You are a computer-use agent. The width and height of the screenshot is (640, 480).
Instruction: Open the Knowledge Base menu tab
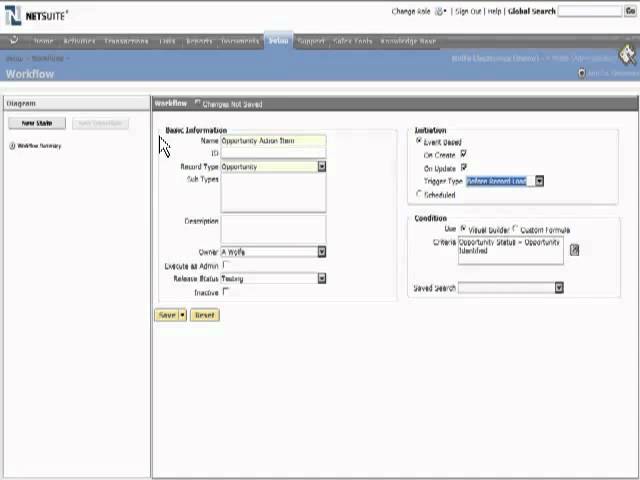(x=408, y=41)
